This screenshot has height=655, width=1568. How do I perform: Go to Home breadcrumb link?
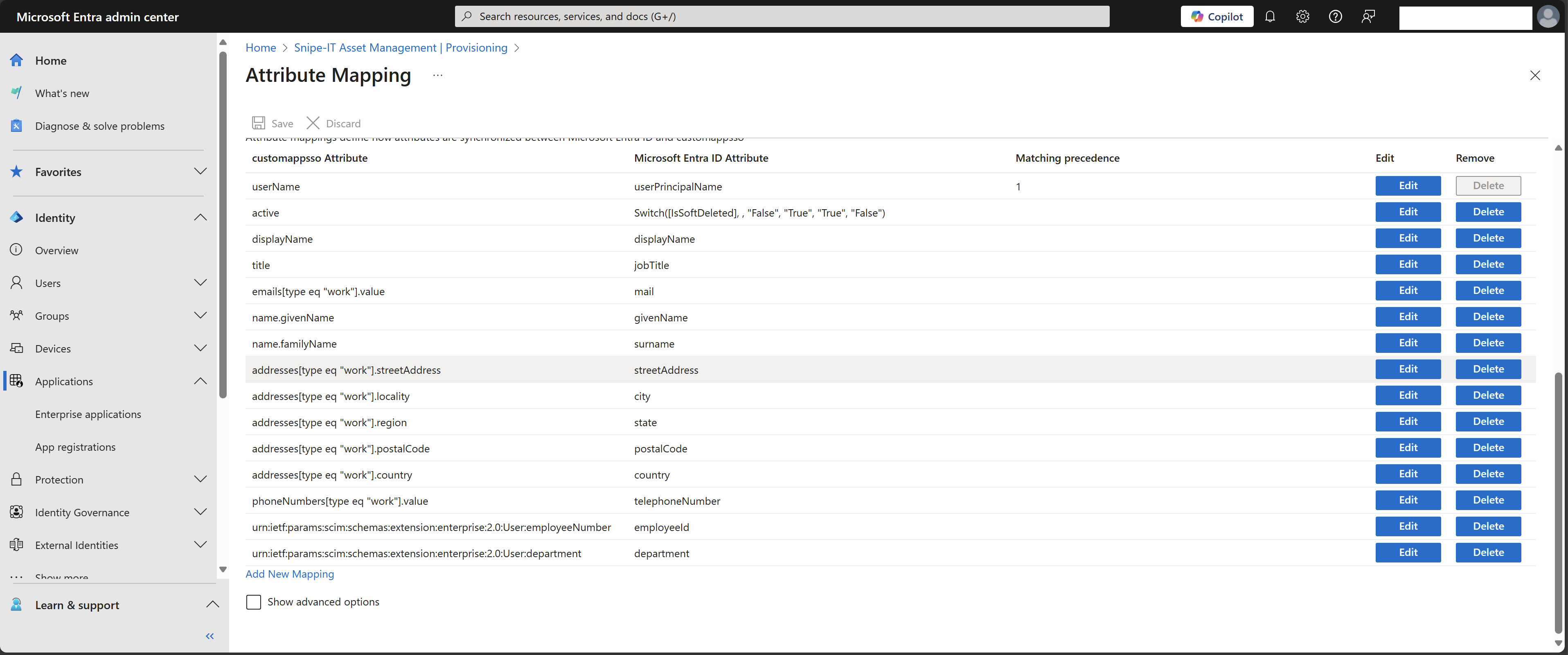pos(261,47)
